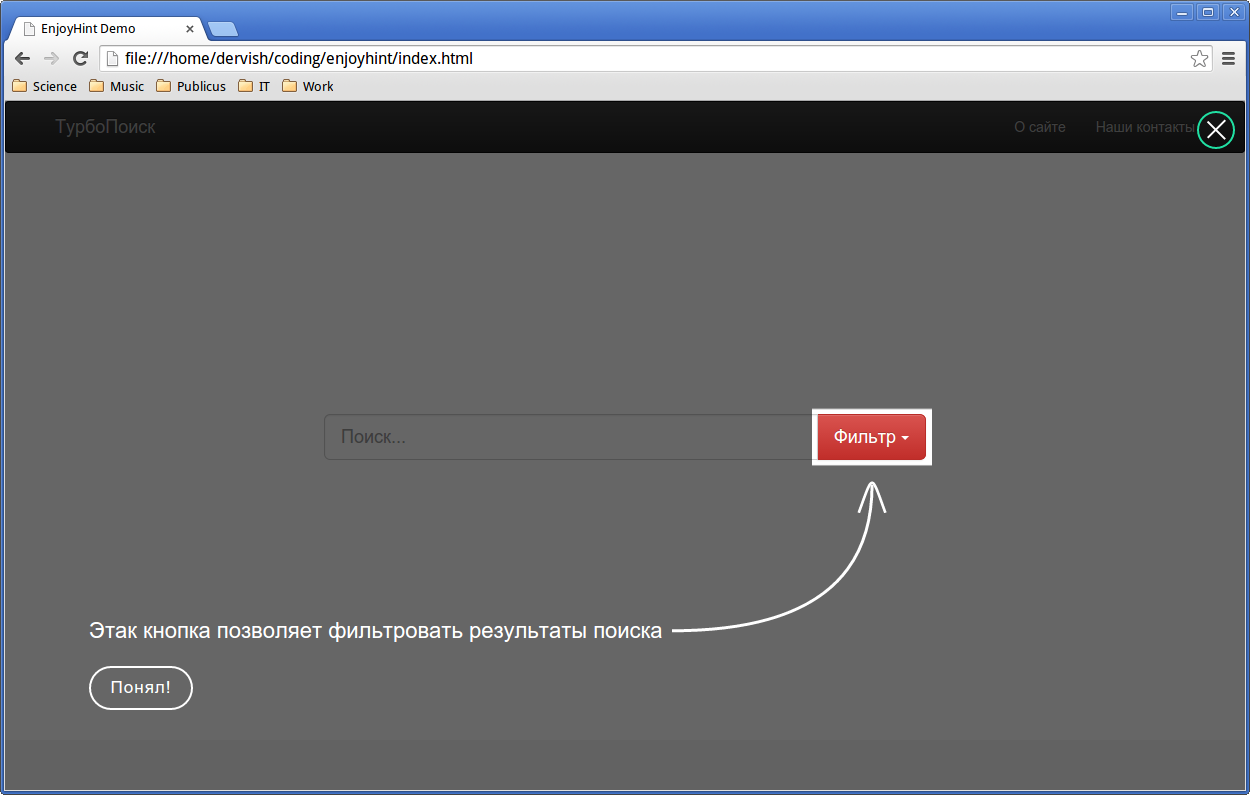Screen dimensions: 1250x795
Task: Open the О сайте link
Action: click(1039, 127)
